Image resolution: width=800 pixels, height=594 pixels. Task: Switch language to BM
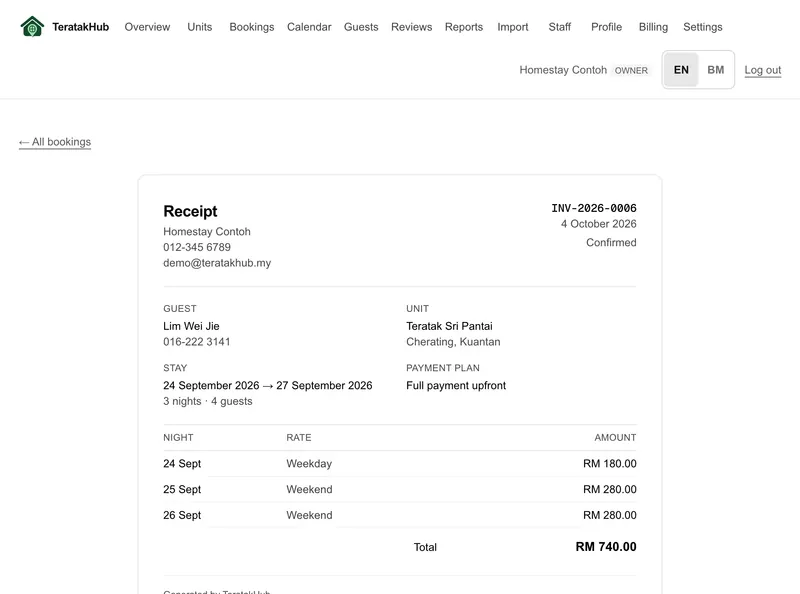(716, 70)
